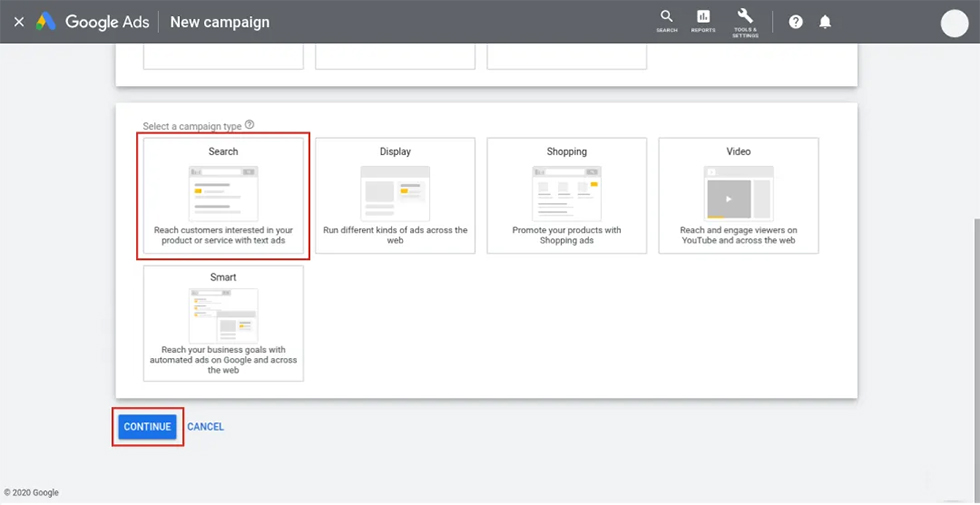Viewport: 980px width, 505px height.
Task: Open Tools & Settings wrench icon
Action: pos(745,20)
